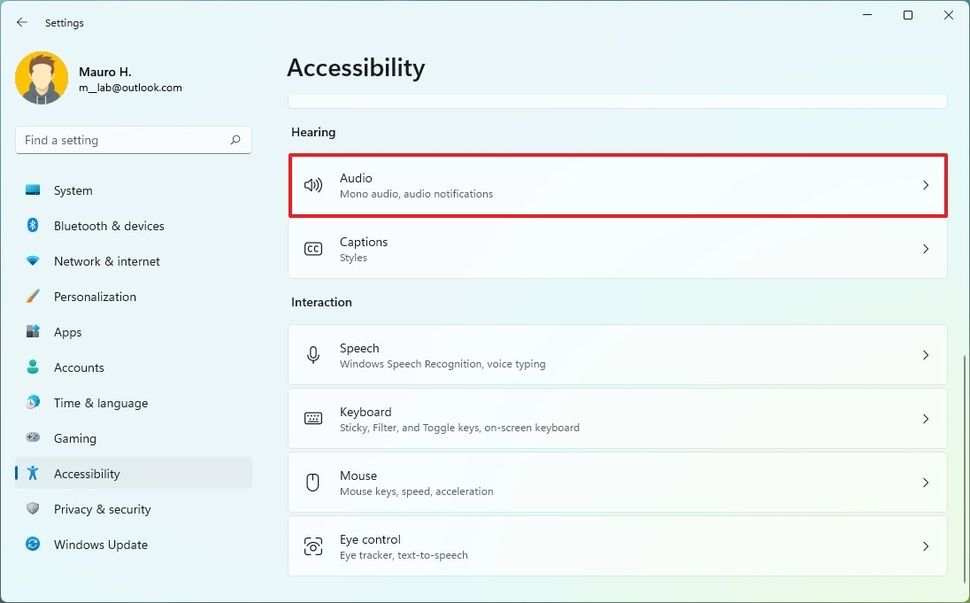Expand the Mouse settings chevron

coord(925,482)
